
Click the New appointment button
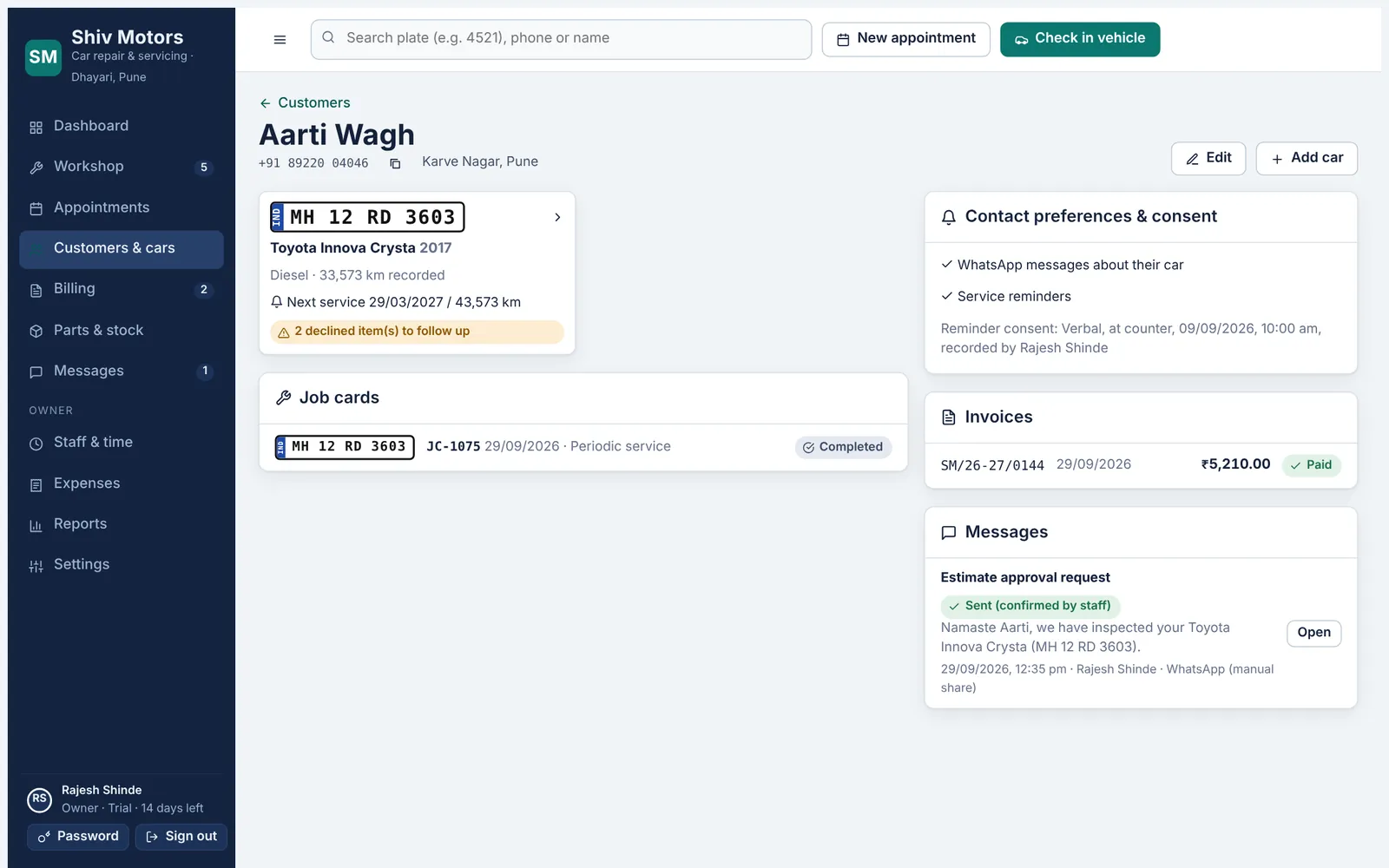tap(905, 39)
